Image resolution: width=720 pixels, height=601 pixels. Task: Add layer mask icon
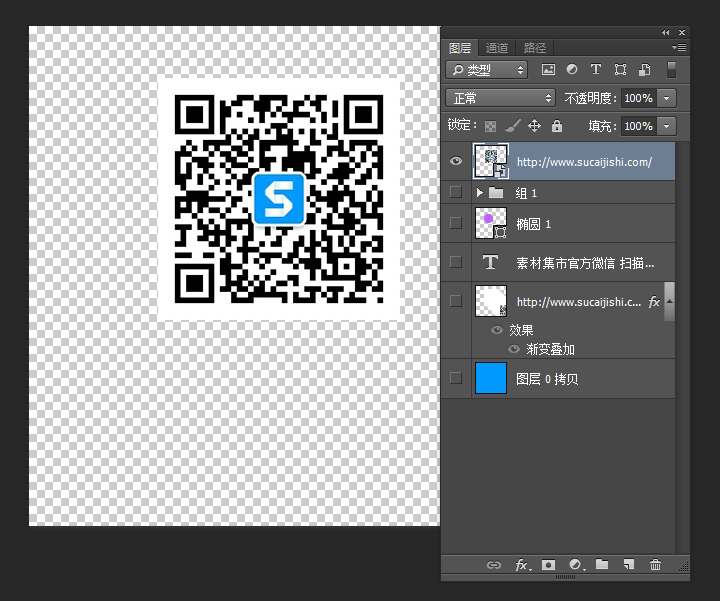point(548,565)
